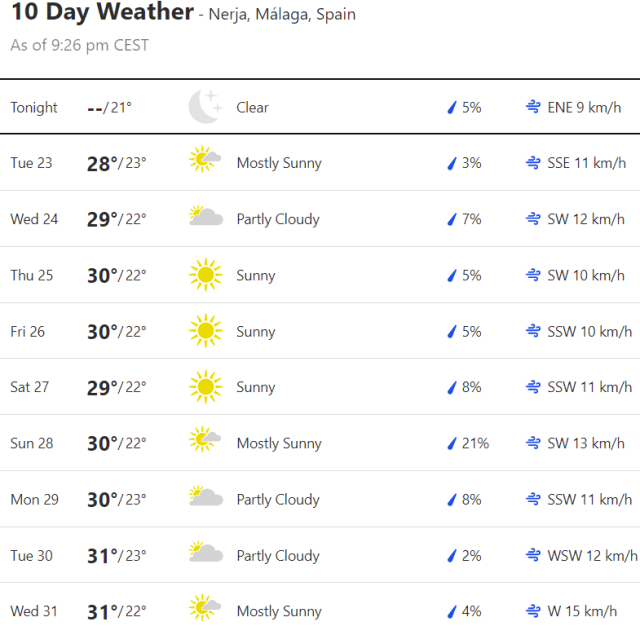Viewport: 640px width, 626px height.
Task: Click the sun icon for Sat 27
Action: pos(205,387)
